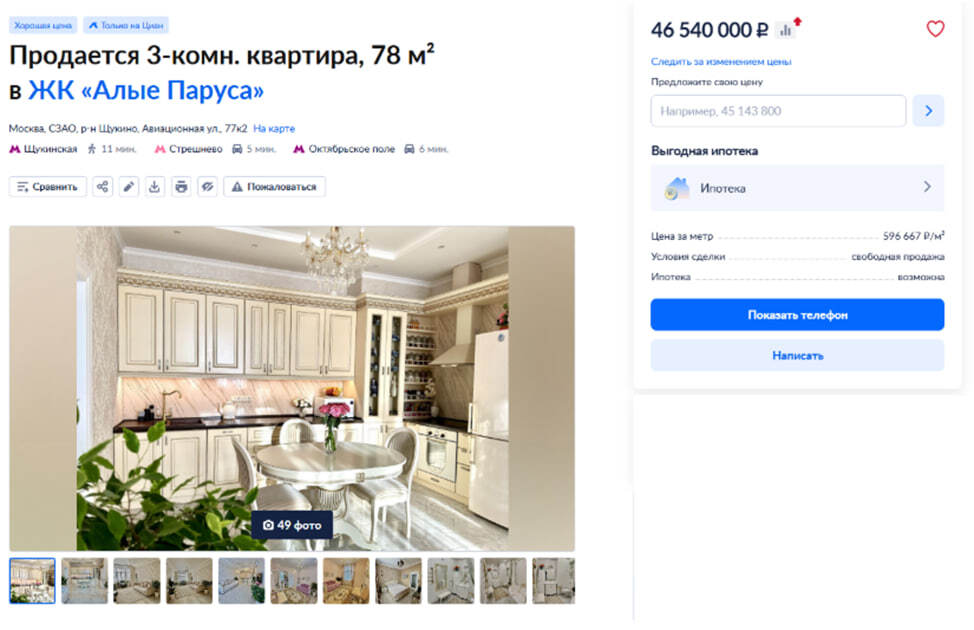
Task: Add a note using the pencil icon
Action: click(129, 186)
